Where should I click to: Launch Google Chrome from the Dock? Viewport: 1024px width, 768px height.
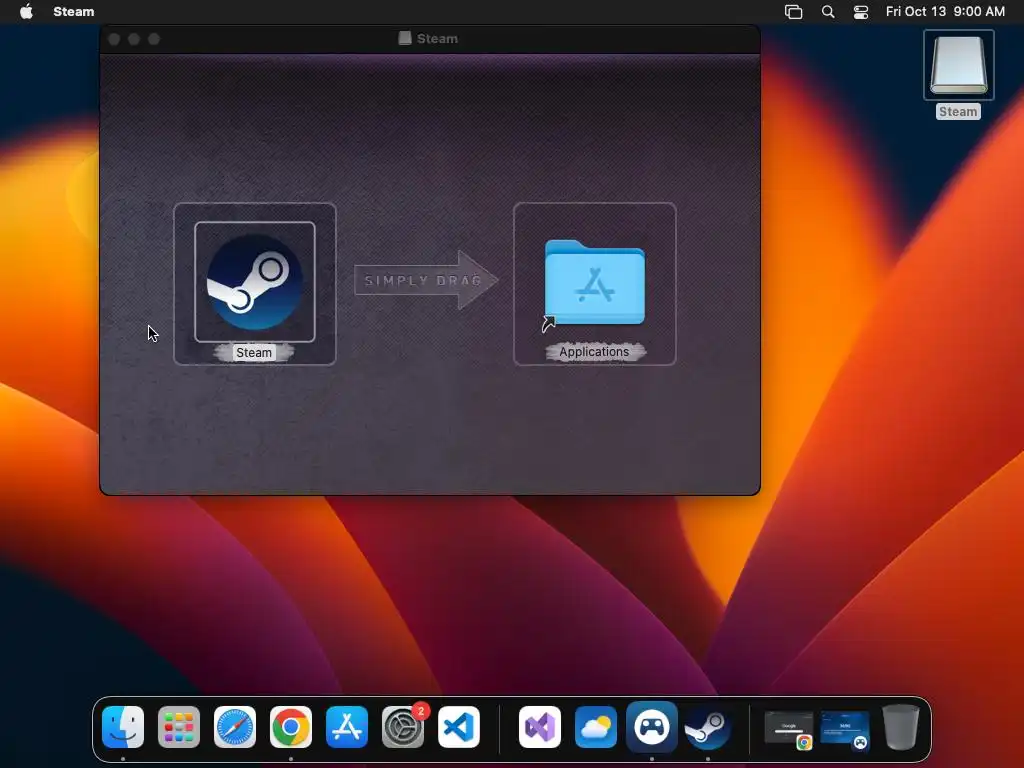(291, 727)
